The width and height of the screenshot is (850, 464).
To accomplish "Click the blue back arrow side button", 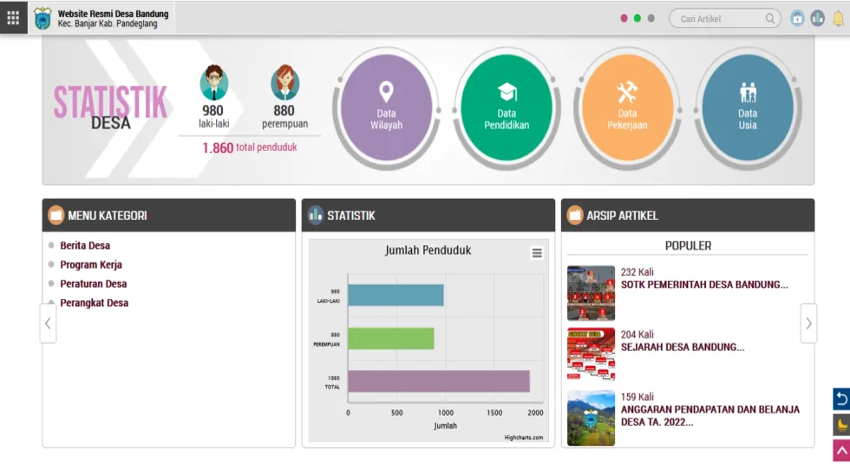I will click(x=841, y=399).
